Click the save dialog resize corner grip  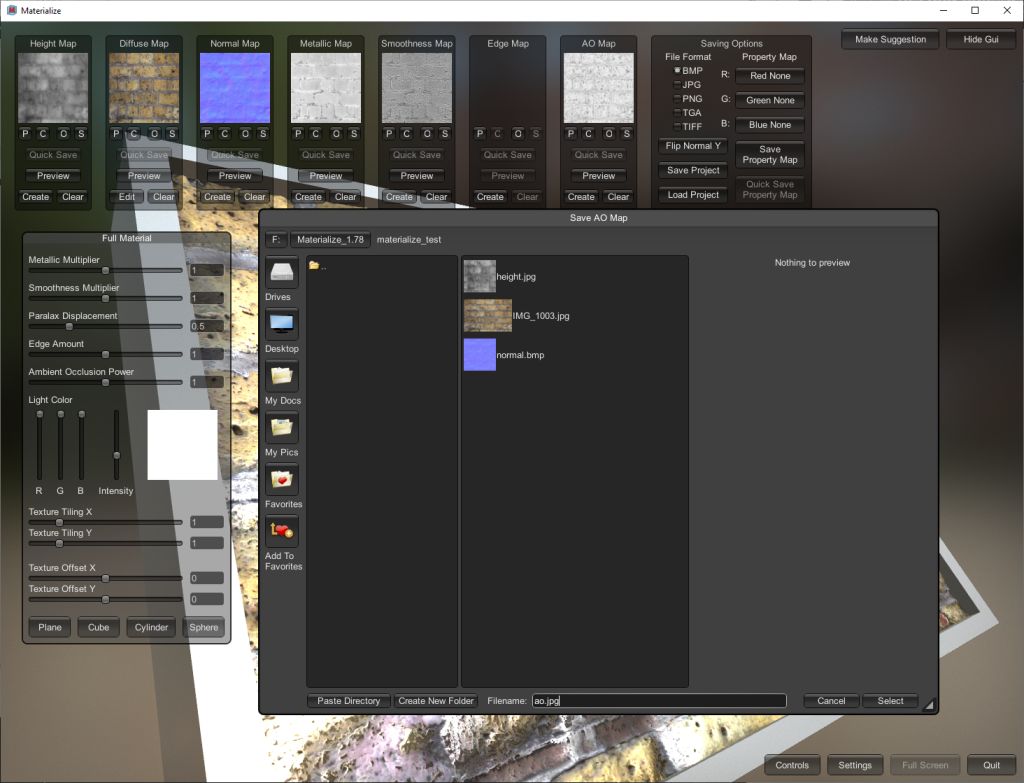pos(928,704)
